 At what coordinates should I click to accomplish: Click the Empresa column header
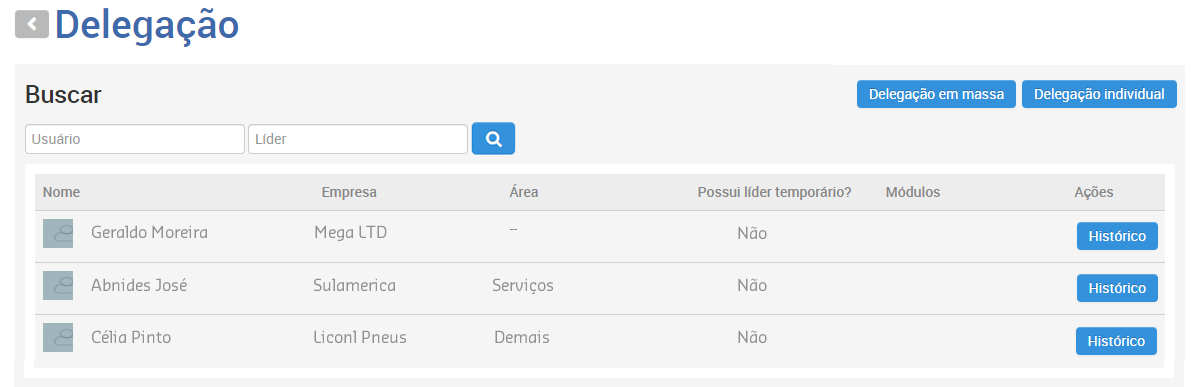click(349, 192)
